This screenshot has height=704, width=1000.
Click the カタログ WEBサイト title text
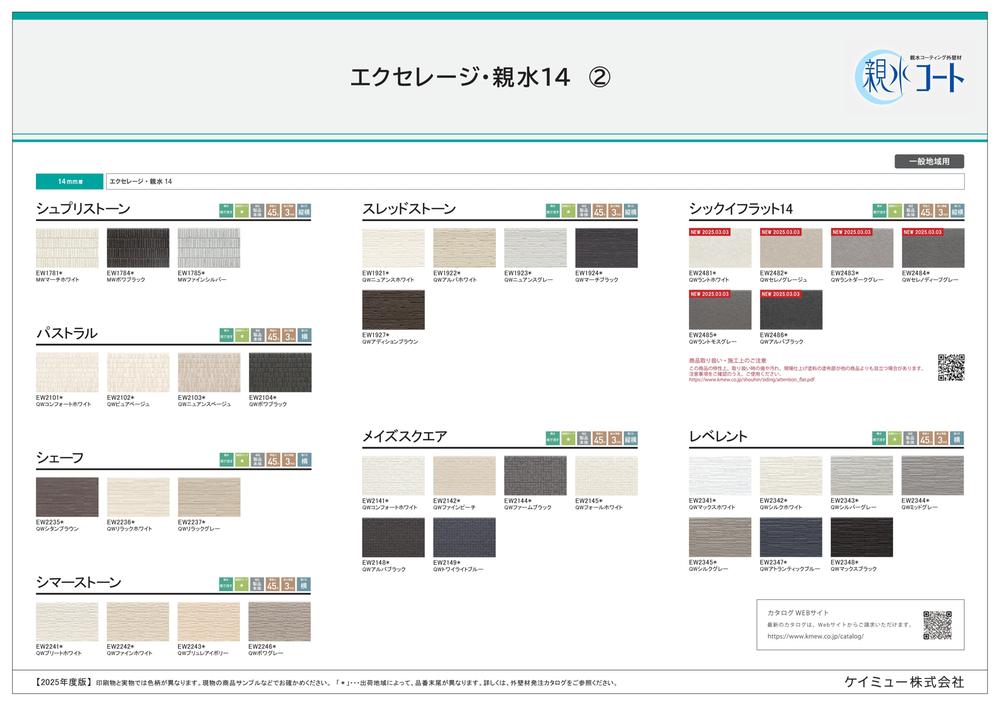pos(798,613)
